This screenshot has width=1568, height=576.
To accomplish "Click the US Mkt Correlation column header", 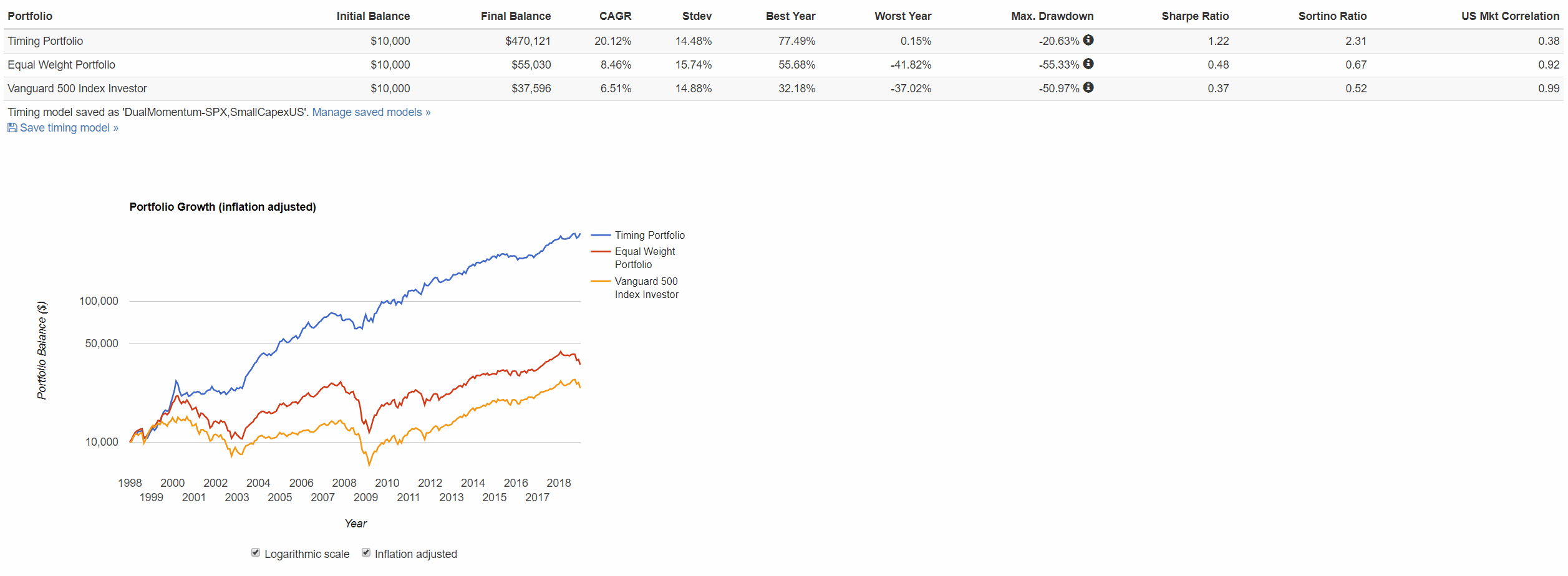I will 1509,16.
